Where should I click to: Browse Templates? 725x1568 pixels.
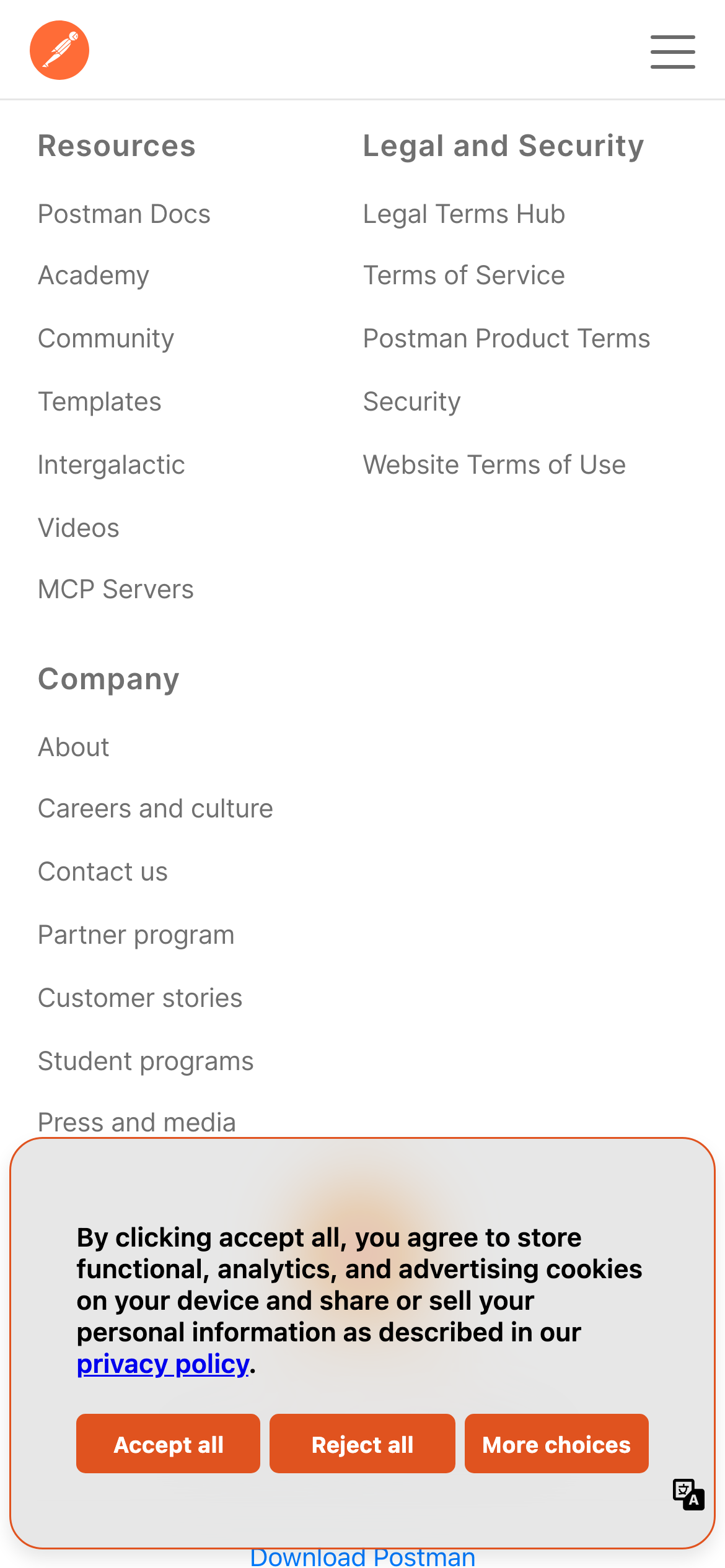pyautogui.click(x=100, y=402)
